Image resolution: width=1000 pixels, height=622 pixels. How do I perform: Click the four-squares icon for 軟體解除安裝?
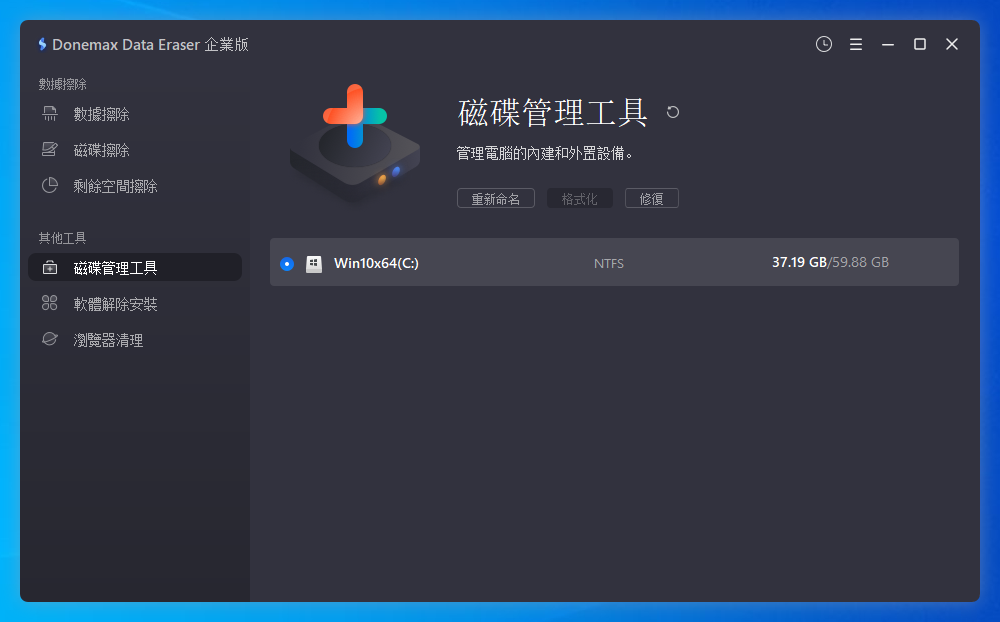coord(50,303)
